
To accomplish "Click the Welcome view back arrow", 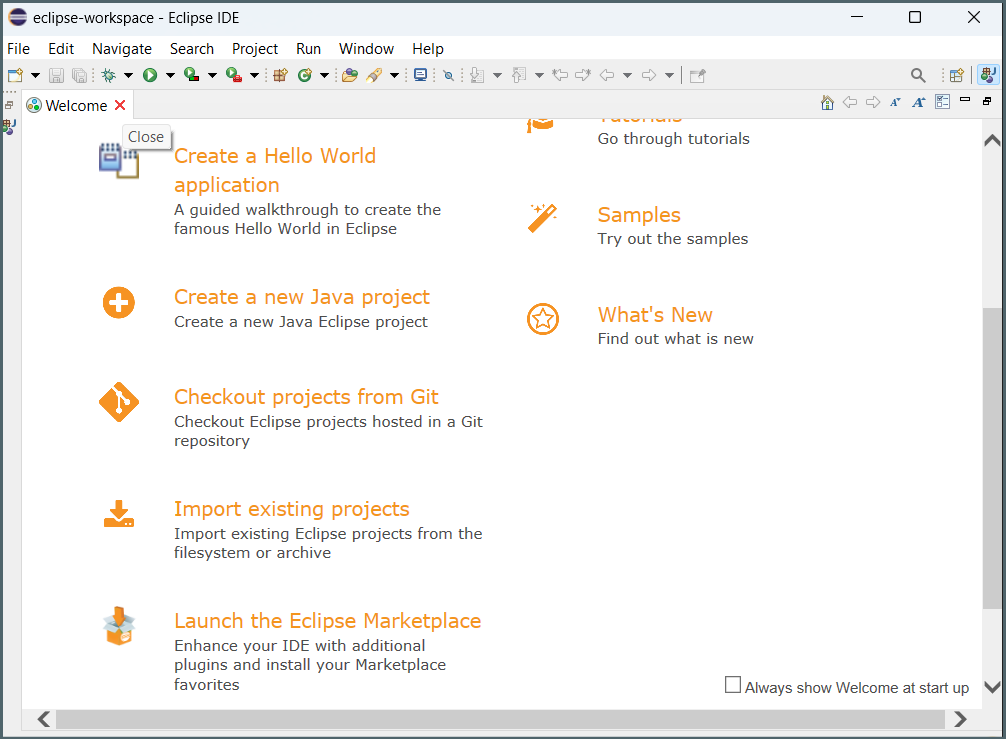I will coord(850,102).
